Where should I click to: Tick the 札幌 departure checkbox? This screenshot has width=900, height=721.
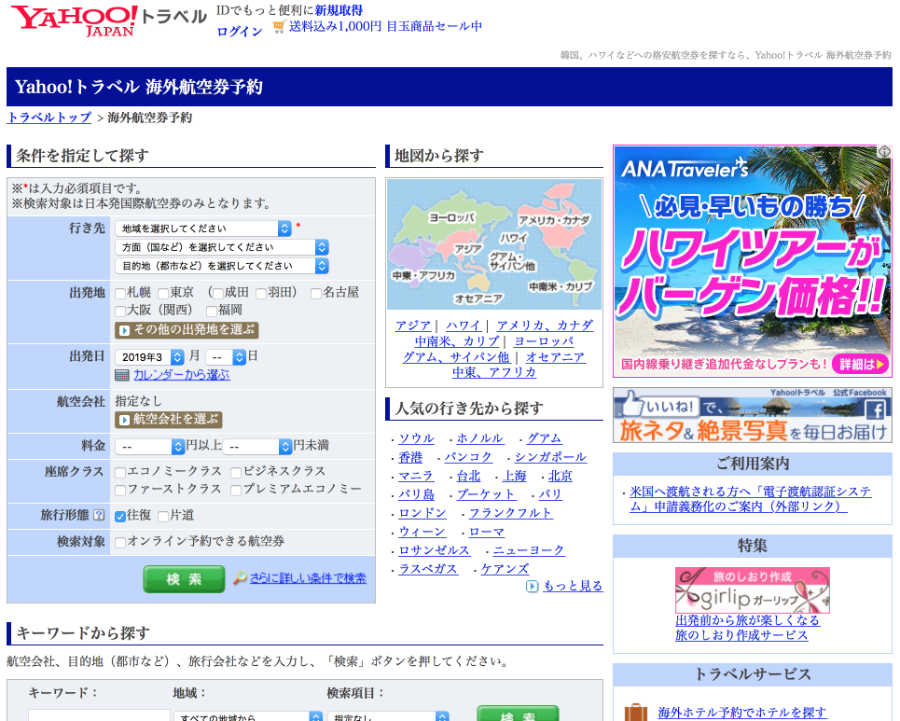[121, 293]
